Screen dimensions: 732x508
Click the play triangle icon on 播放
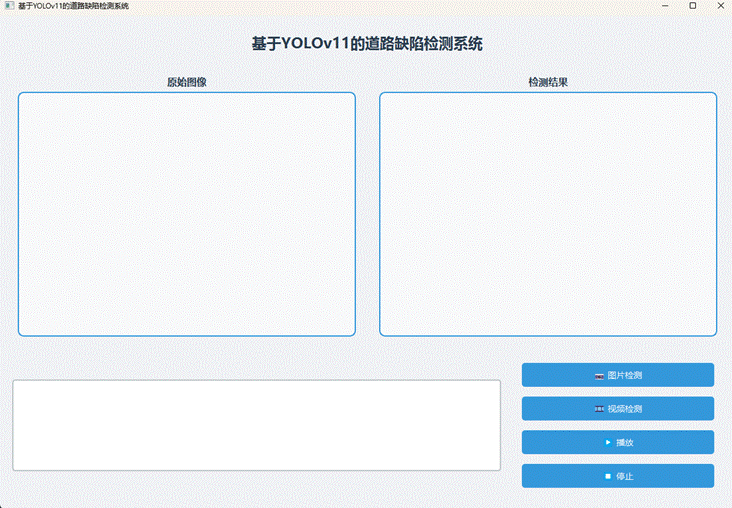[608, 442]
